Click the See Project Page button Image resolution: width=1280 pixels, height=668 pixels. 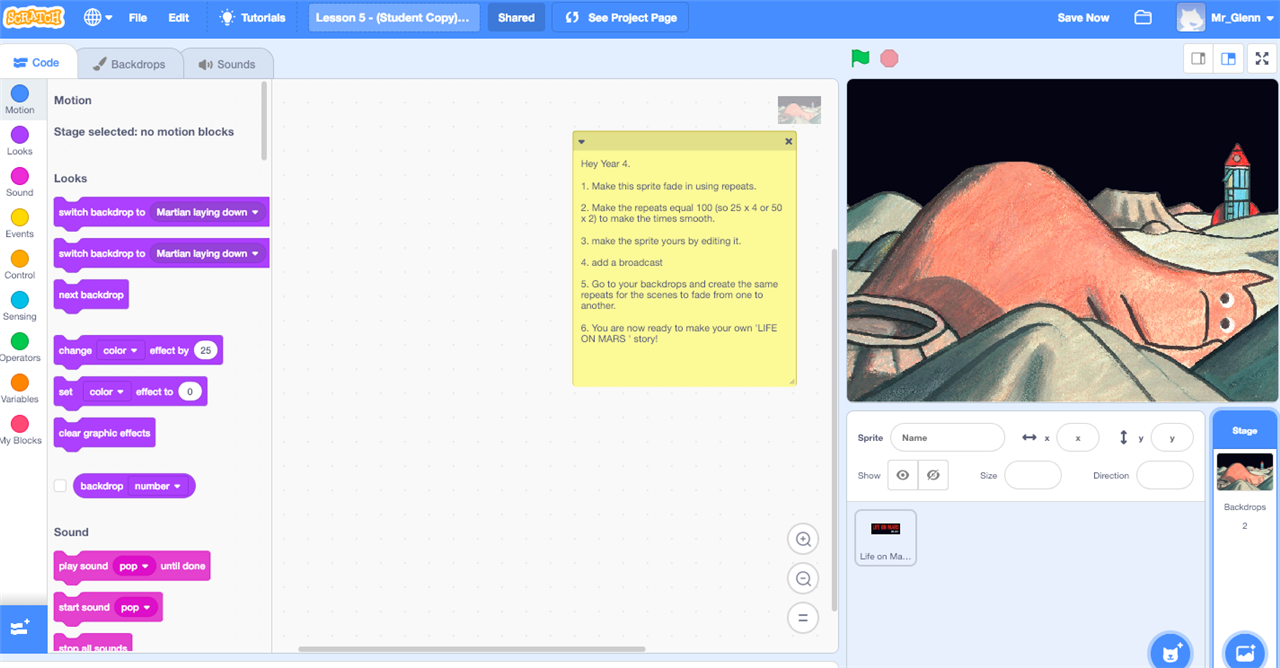click(x=621, y=18)
